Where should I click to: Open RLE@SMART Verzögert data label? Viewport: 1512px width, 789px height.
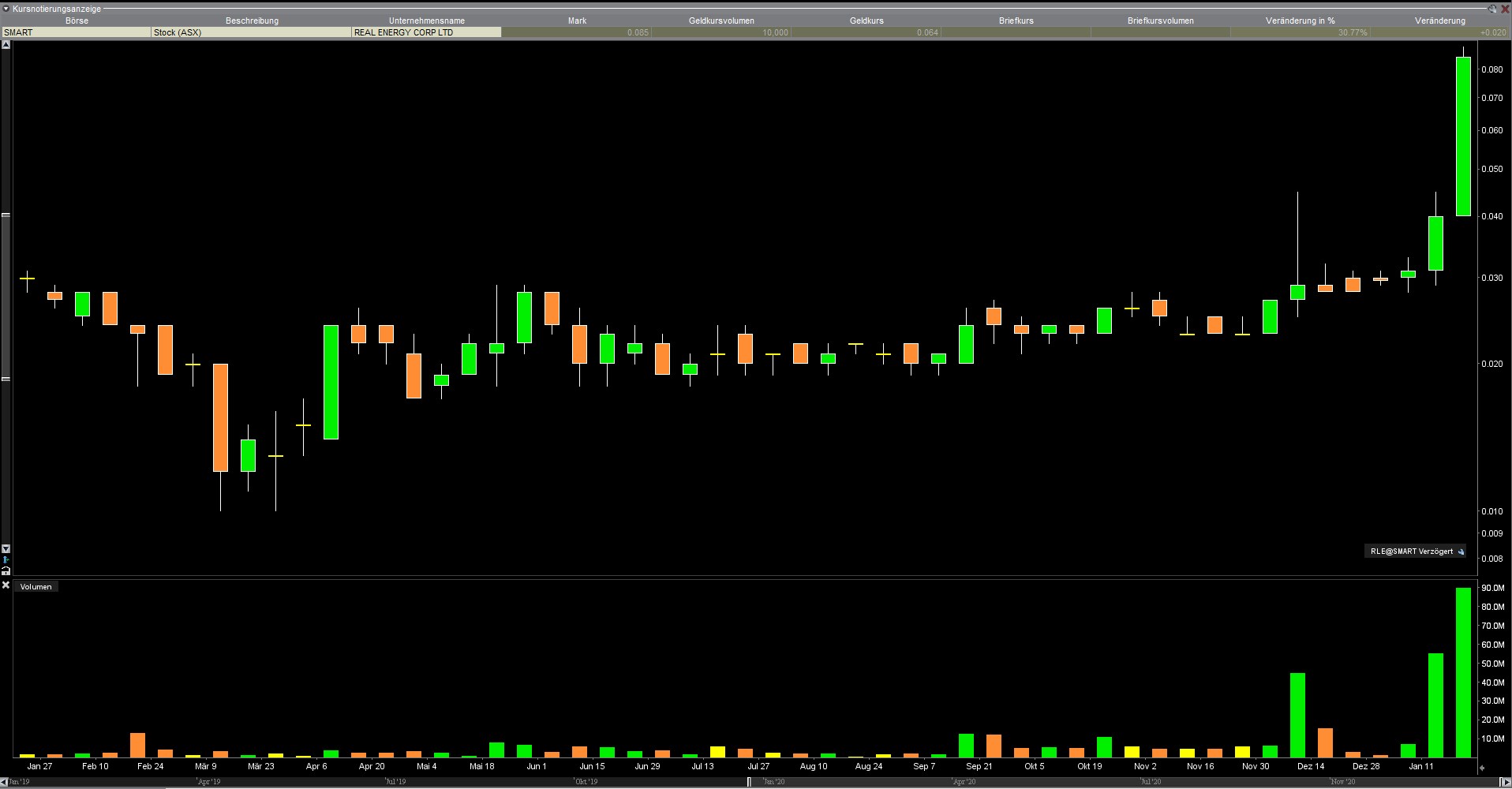tap(1411, 552)
